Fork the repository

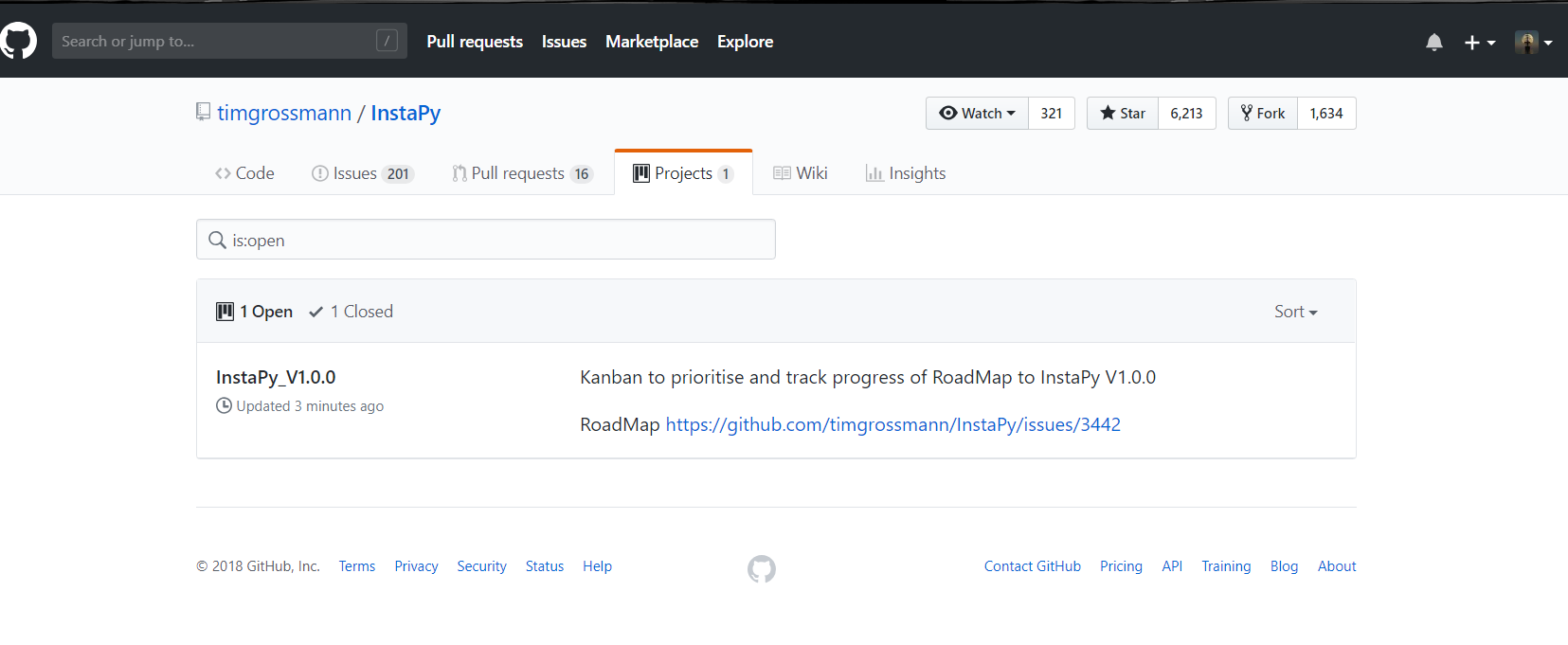point(1263,113)
